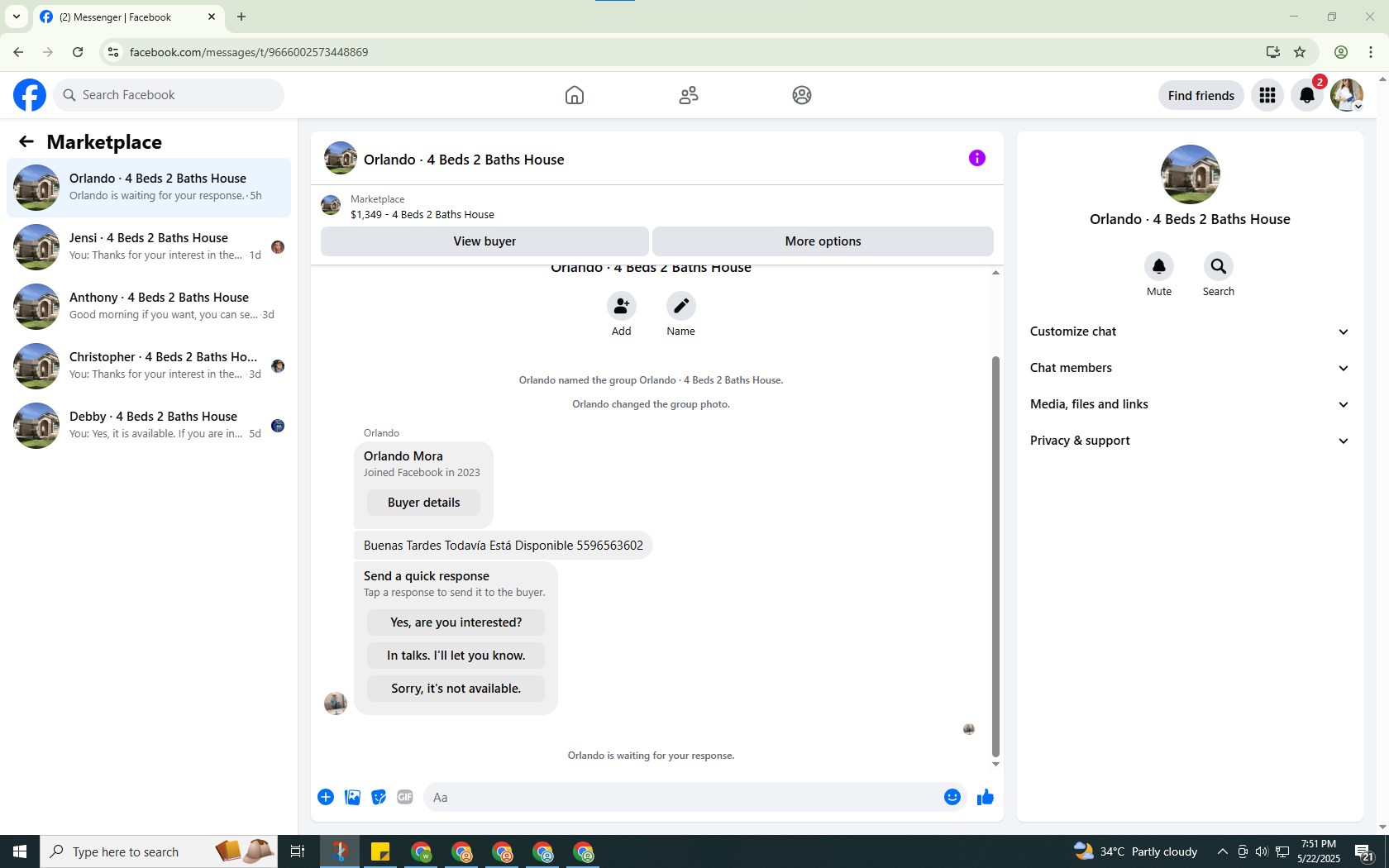Open the Anthony · 4 Beds 2 Baths conversation
1389x868 pixels.
(x=149, y=307)
